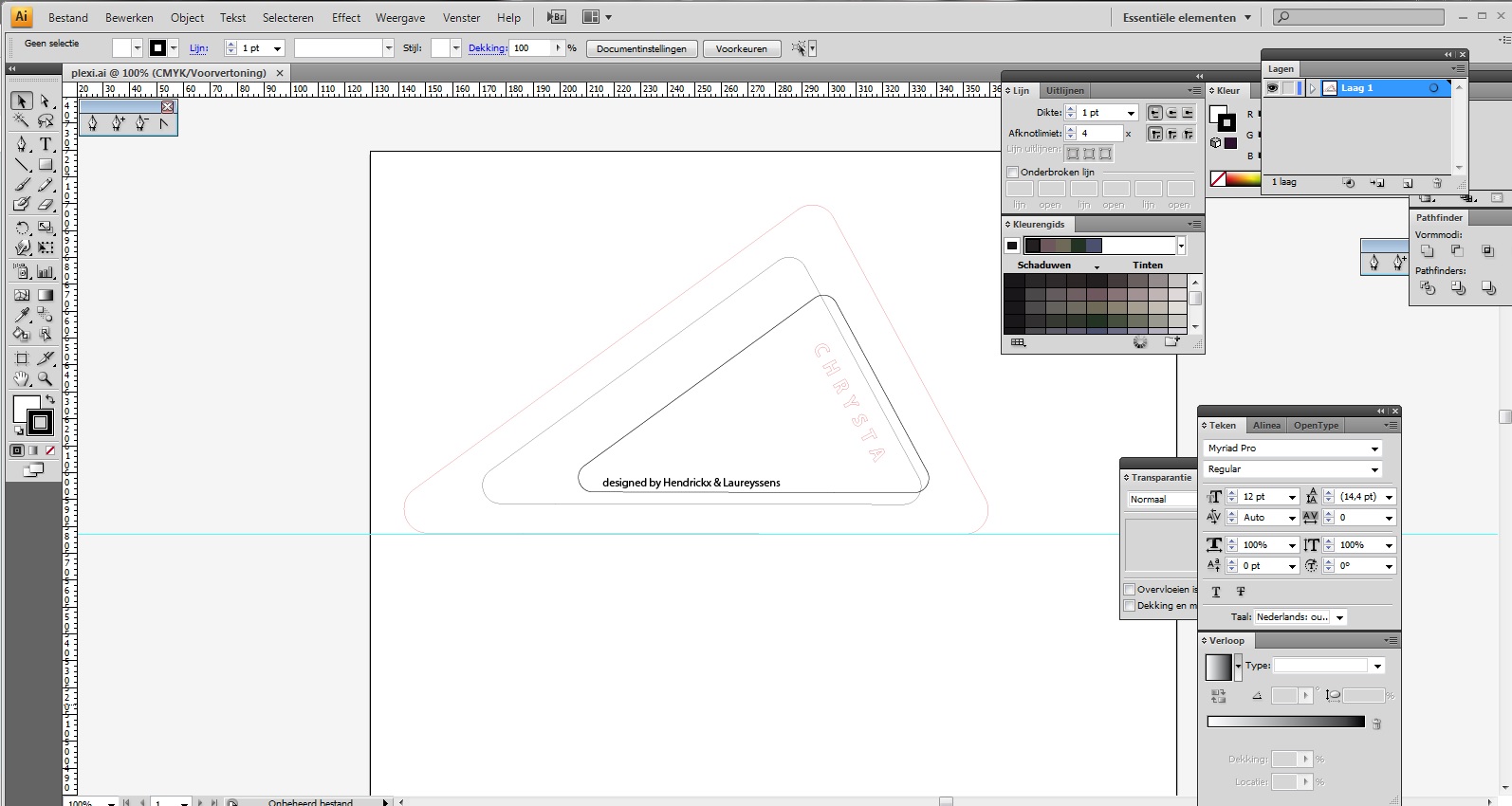The image size is (1512, 806).
Task: Select the Rectangle tool
Action: (45, 165)
